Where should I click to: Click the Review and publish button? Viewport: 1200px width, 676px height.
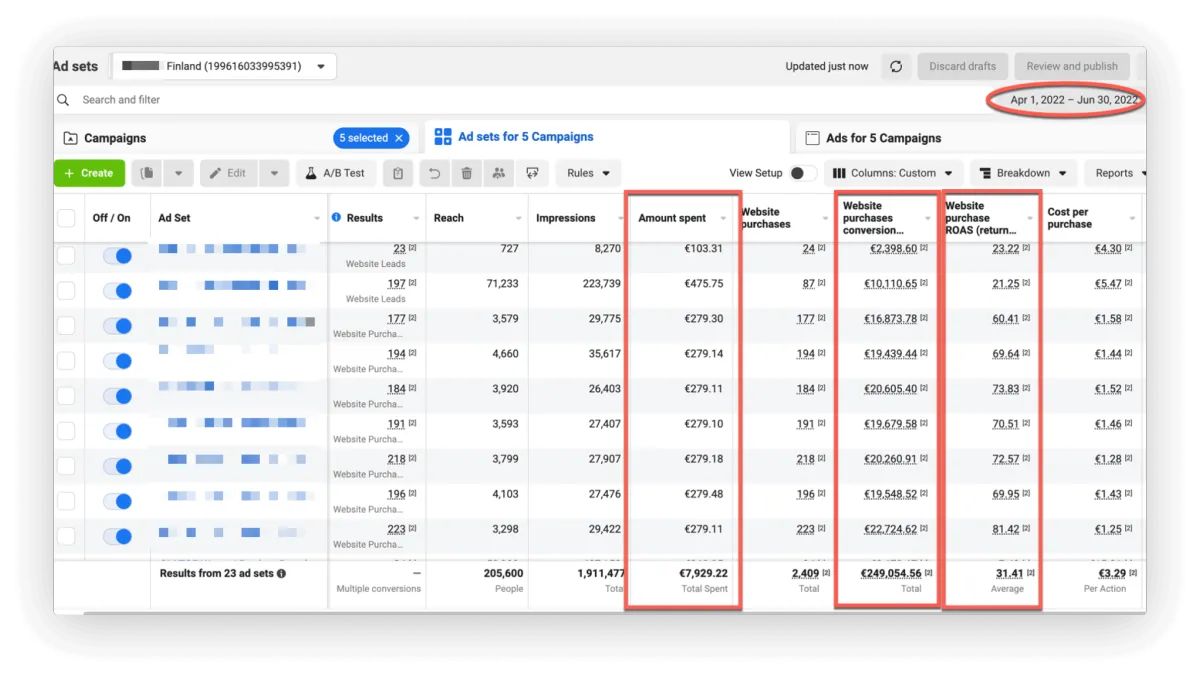coord(1072,67)
